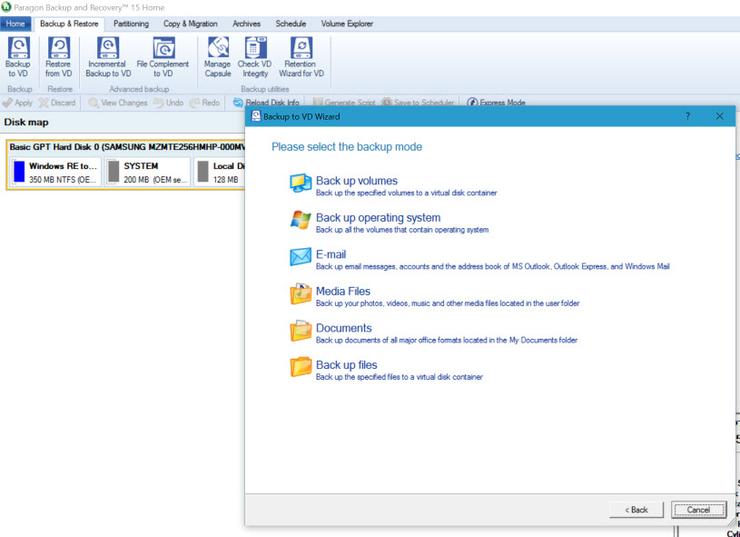This screenshot has width=740, height=537.
Task: Click the E-mail envelope icon
Action: point(301,257)
